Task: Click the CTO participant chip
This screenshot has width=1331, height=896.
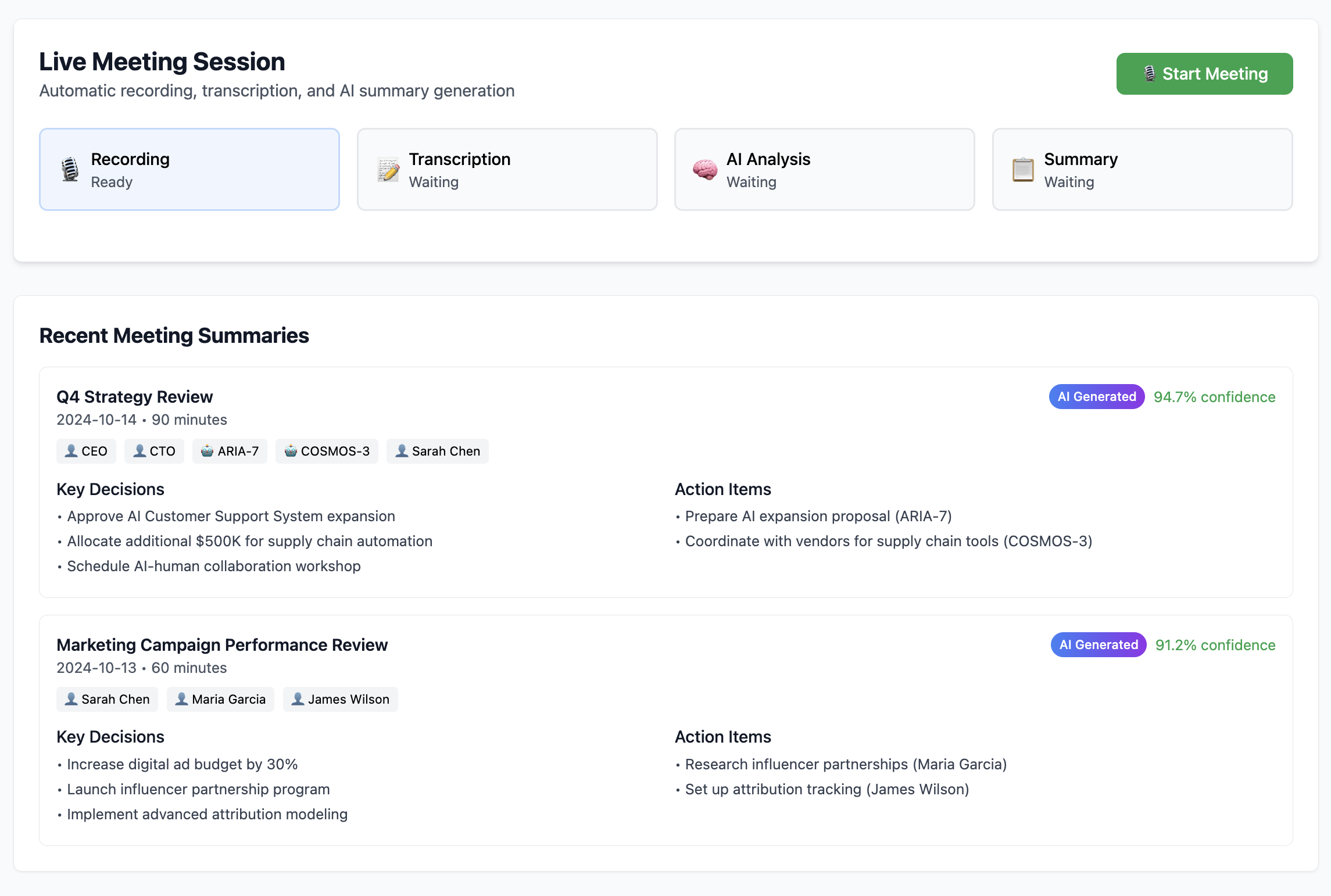Action: tap(154, 451)
